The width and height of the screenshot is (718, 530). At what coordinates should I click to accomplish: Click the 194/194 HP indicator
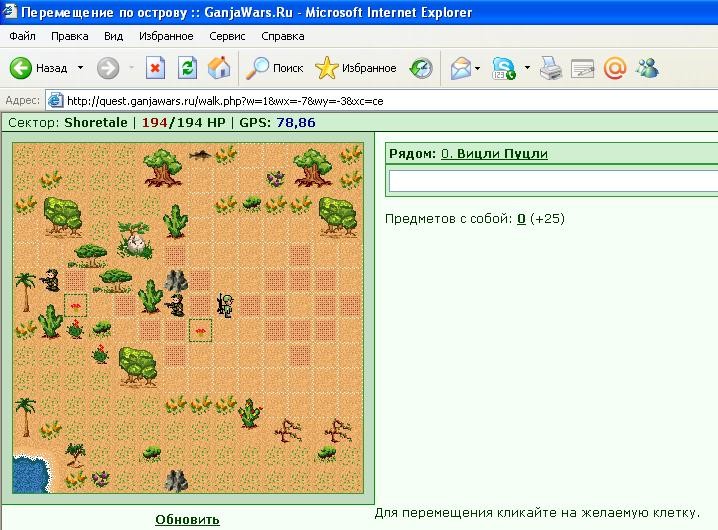(x=183, y=122)
